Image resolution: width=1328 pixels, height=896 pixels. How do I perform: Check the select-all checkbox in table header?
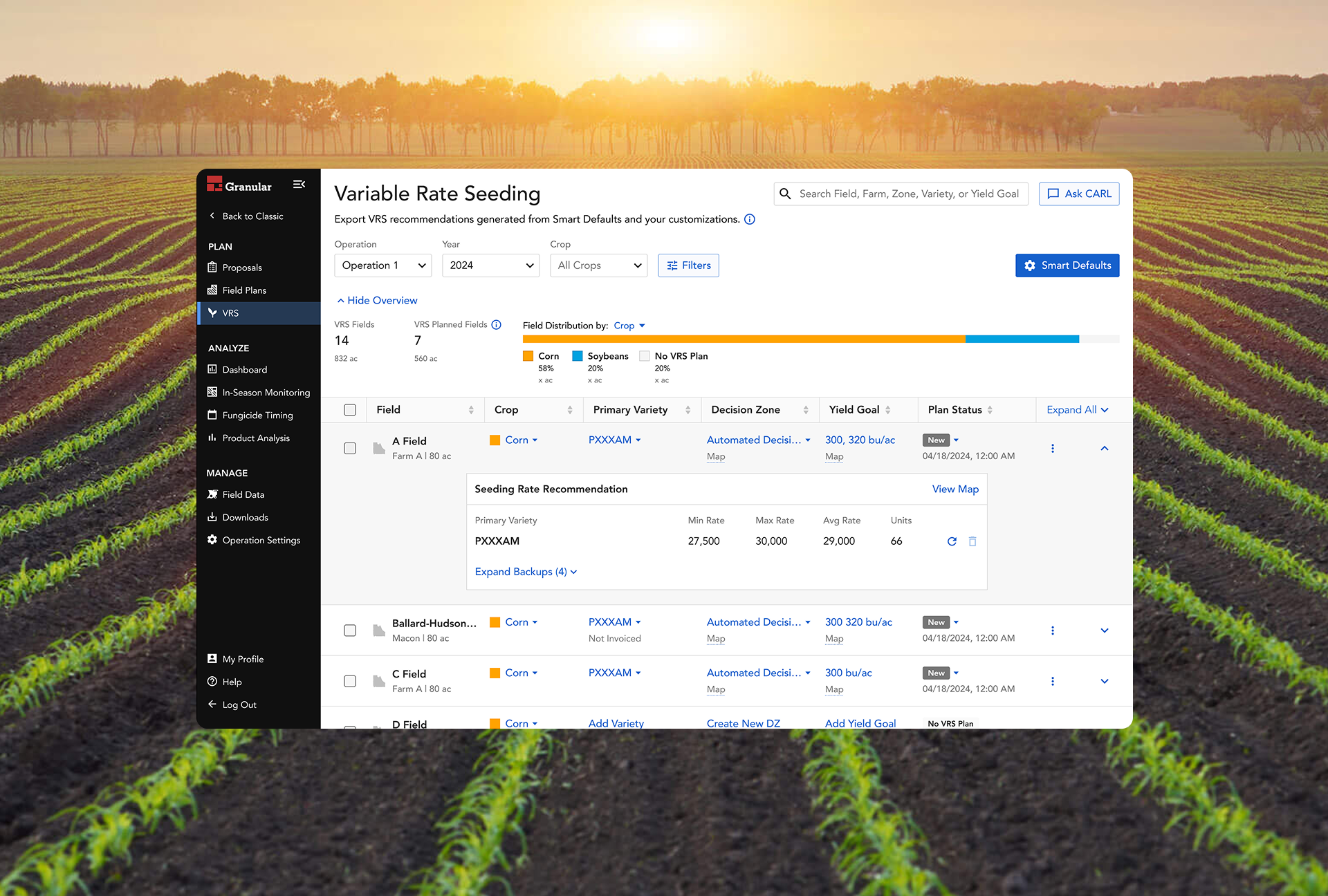350,410
